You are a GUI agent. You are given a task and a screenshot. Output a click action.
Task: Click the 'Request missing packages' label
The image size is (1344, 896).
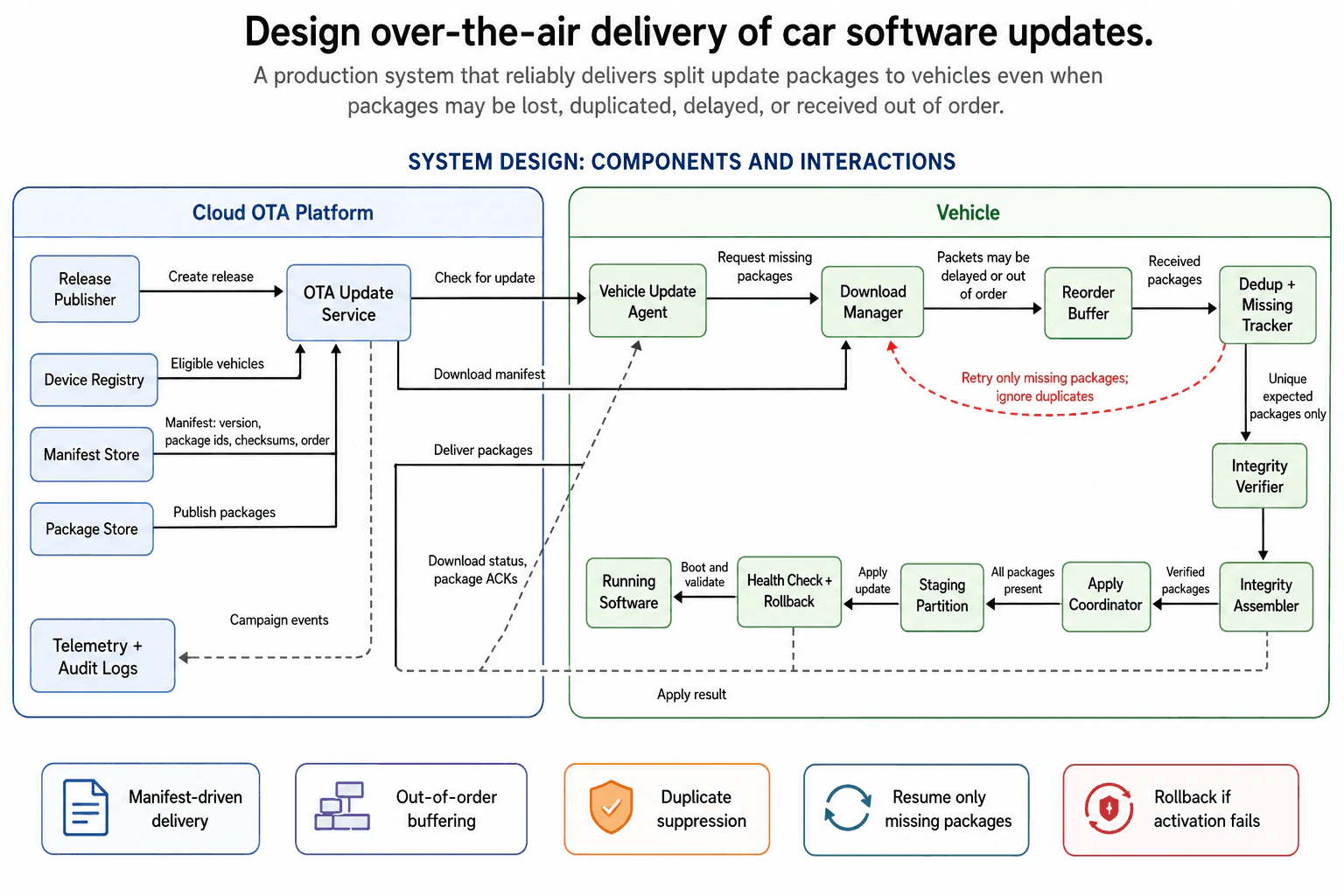pyautogui.click(x=765, y=266)
